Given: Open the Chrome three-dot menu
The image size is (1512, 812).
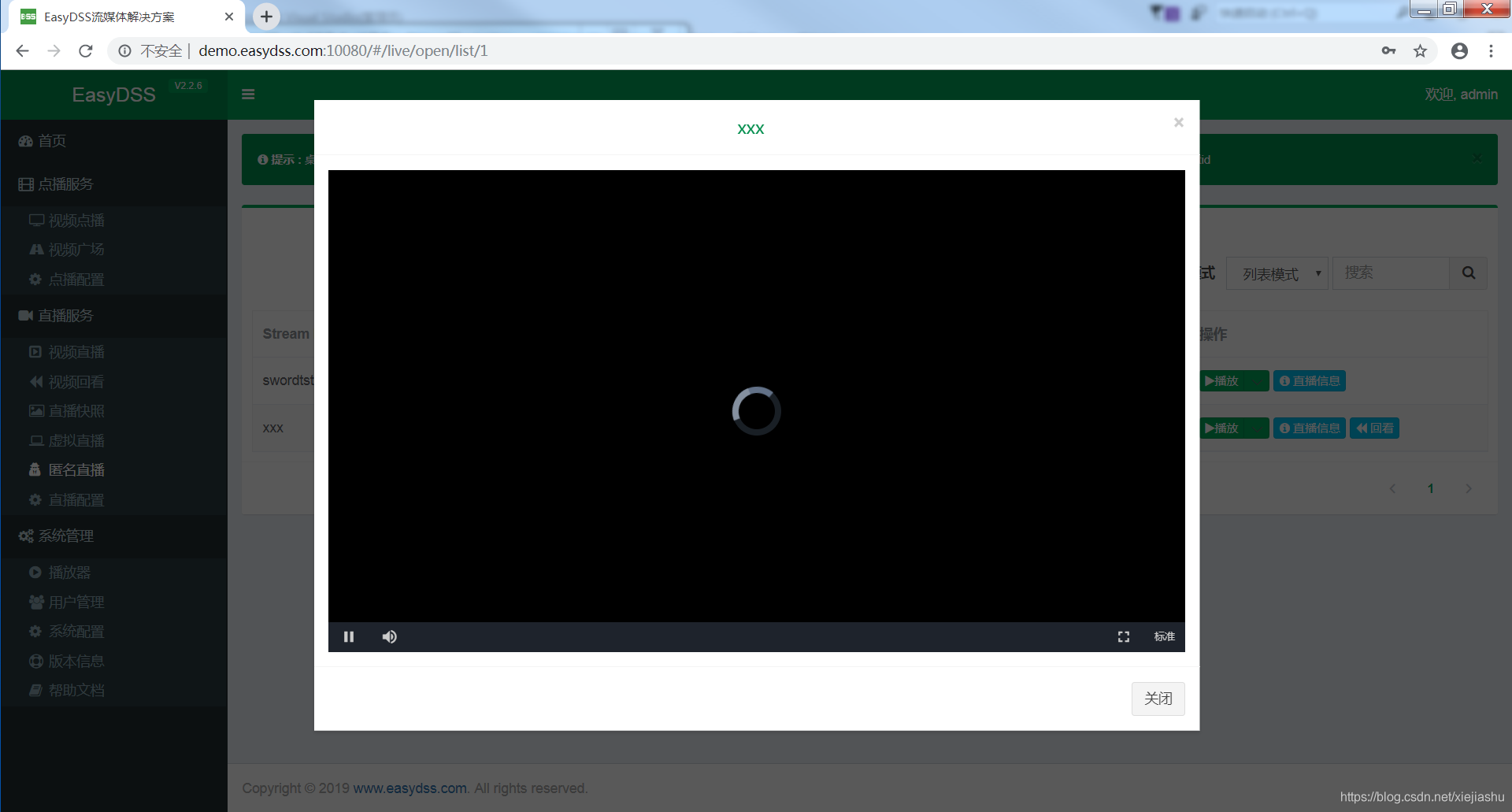Looking at the screenshot, I should pyautogui.click(x=1491, y=51).
